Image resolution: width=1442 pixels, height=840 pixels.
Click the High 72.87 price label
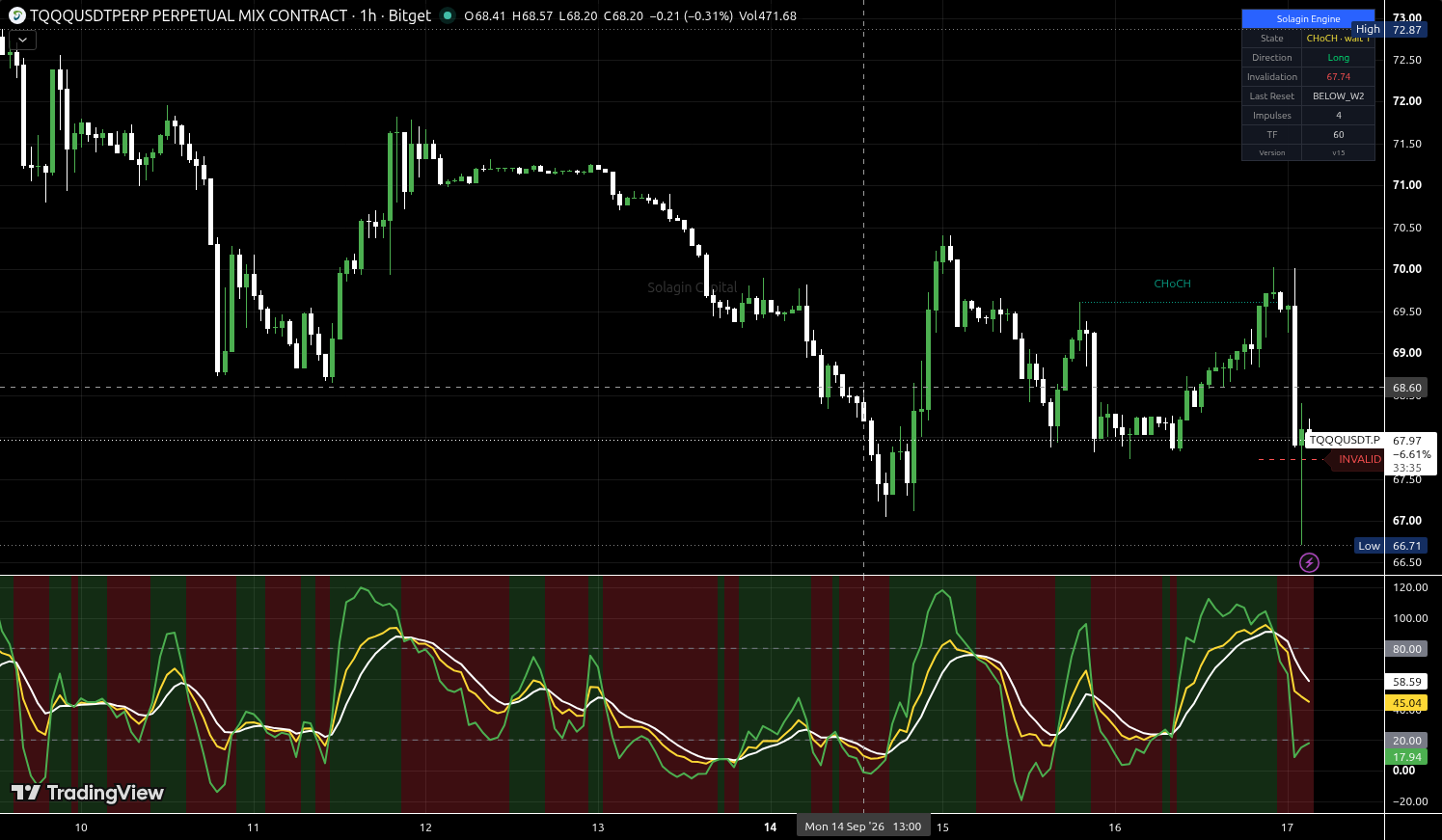point(1390,30)
